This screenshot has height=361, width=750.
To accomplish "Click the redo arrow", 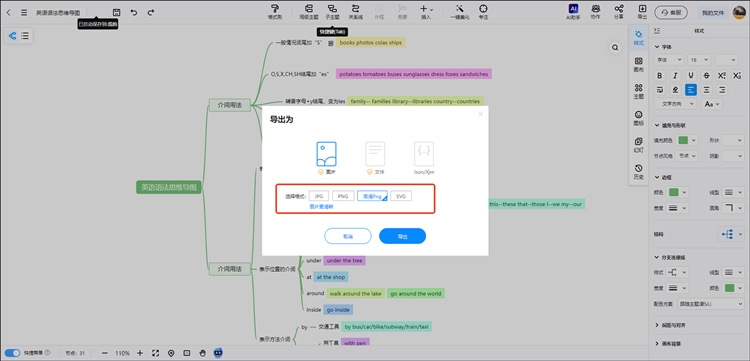I will [151, 12].
